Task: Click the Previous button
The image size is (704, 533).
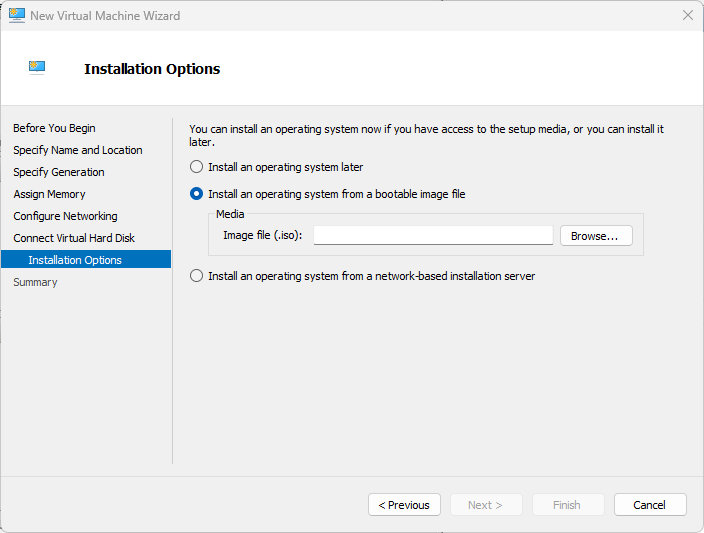Action: point(404,505)
